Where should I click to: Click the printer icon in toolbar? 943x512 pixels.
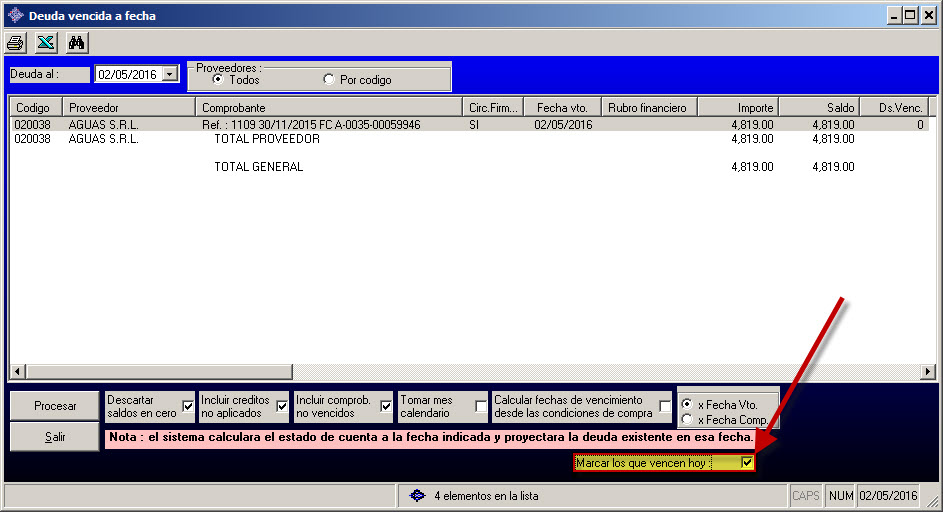pyautogui.click(x=16, y=42)
